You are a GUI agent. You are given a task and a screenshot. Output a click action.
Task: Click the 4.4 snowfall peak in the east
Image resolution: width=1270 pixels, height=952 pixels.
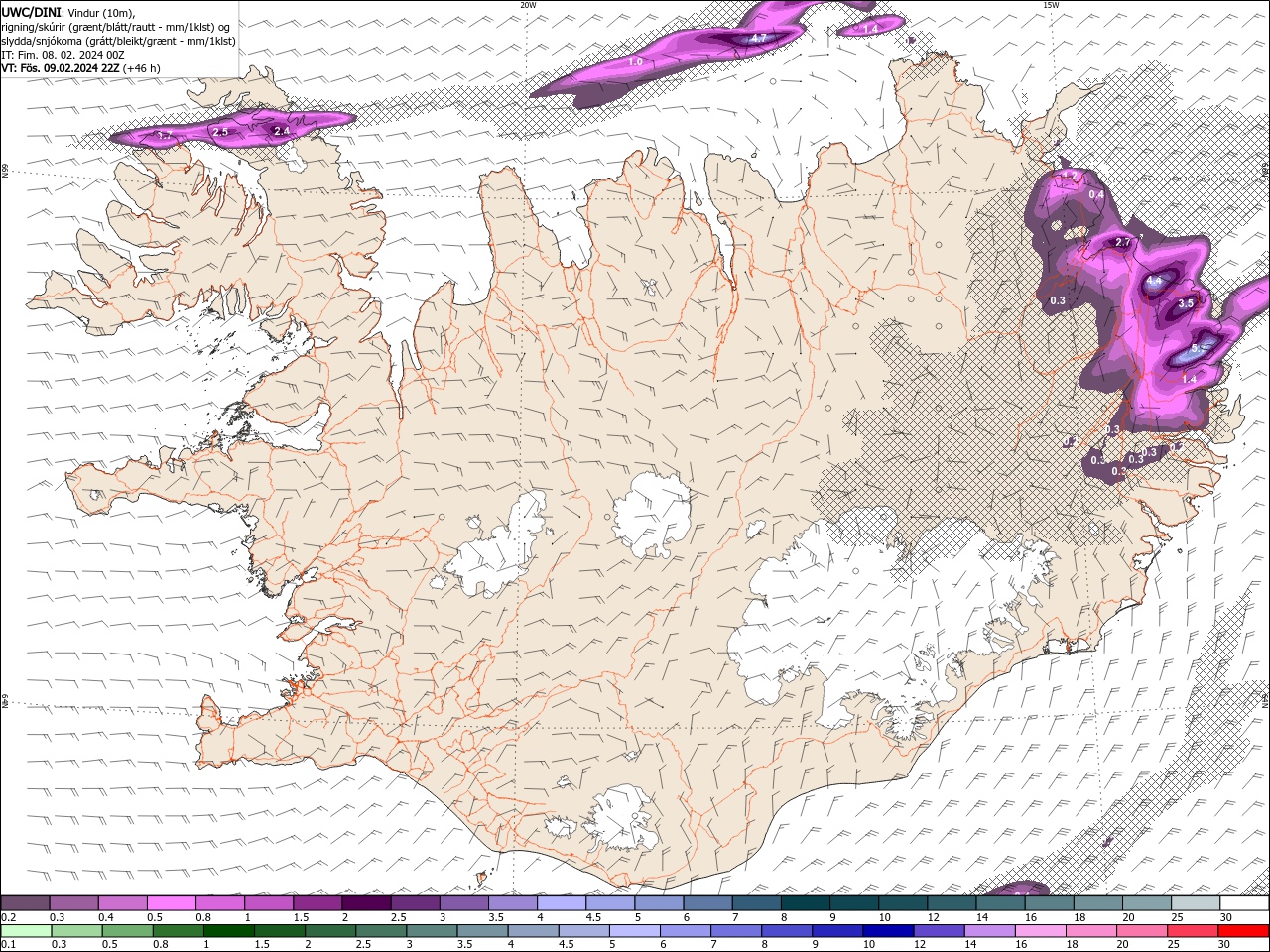1154,282
